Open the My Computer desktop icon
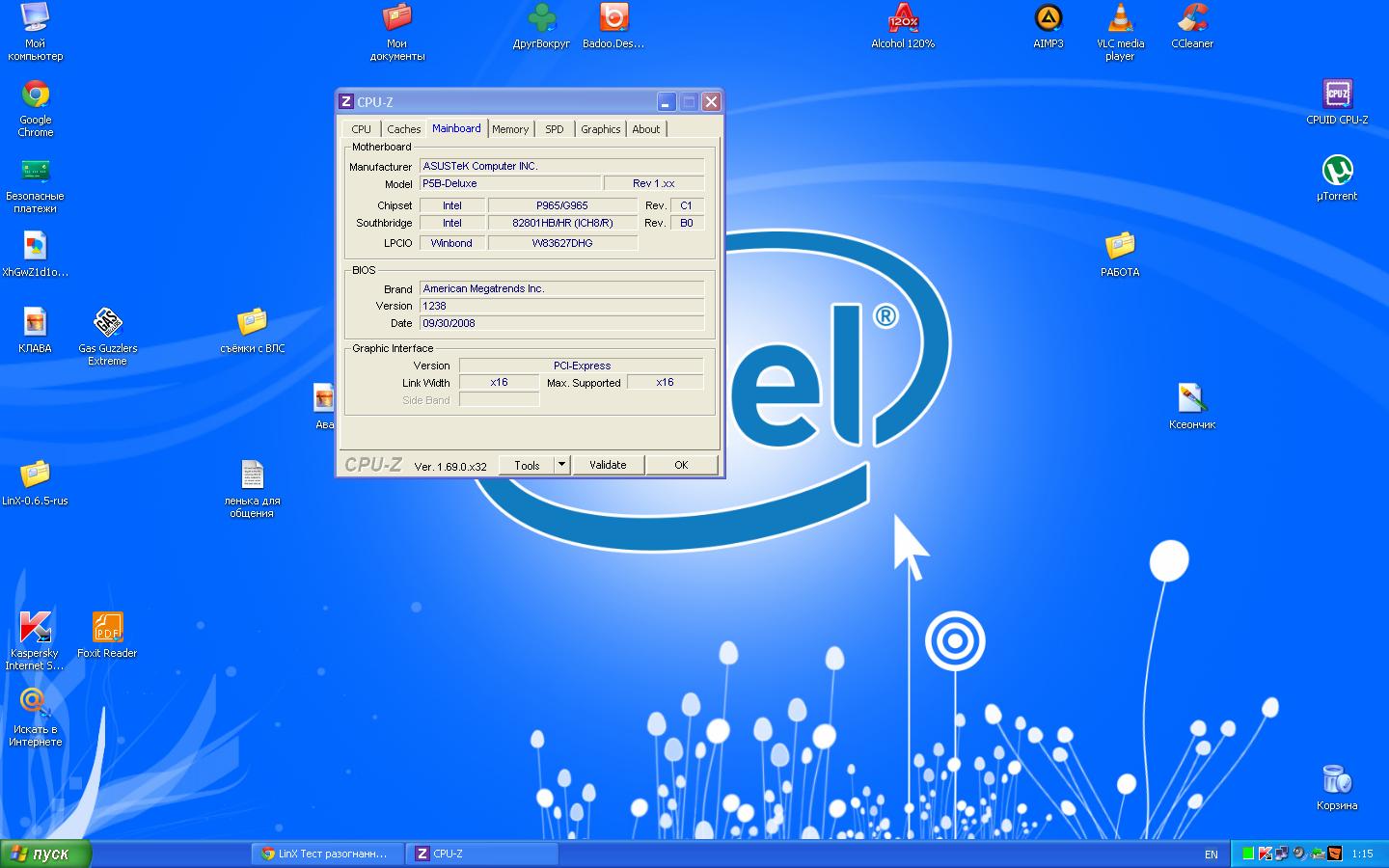The height and width of the screenshot is (868, 1389). (x=35, y=32)
